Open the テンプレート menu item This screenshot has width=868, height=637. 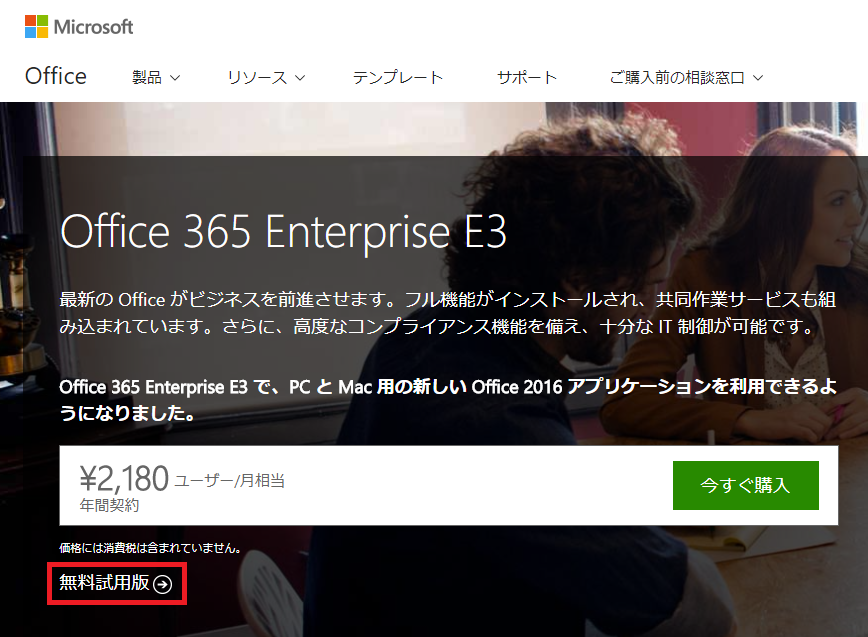tap(398, 77)
